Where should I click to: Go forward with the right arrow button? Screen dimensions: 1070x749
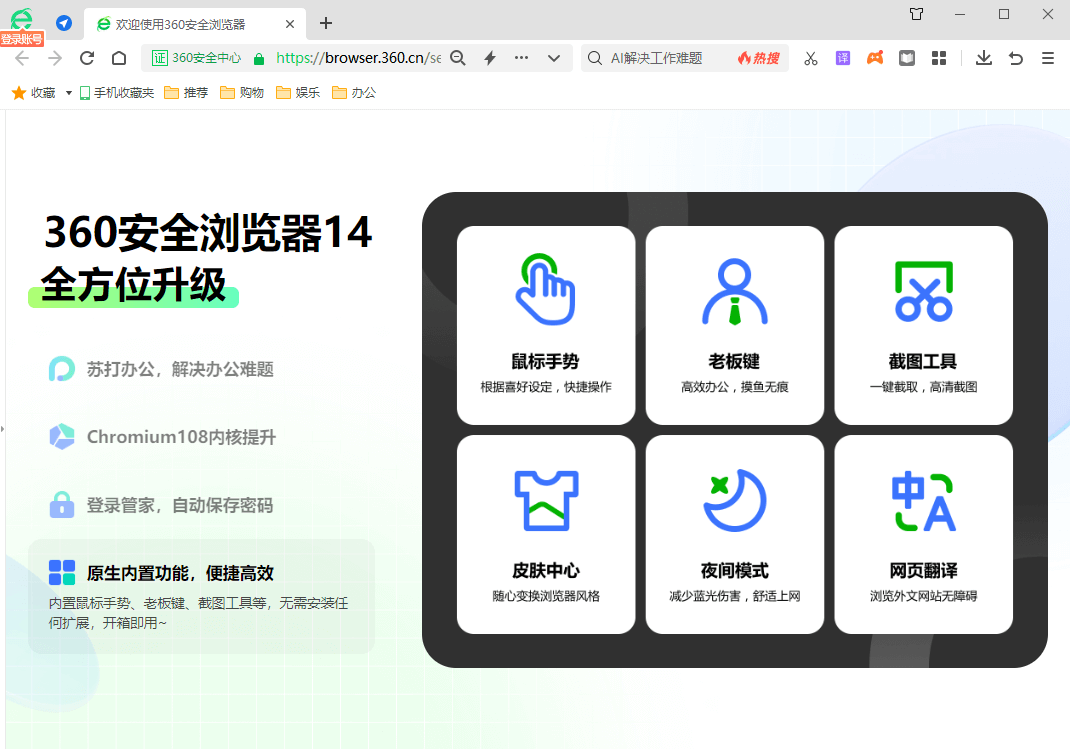click(x=55, y=58)
